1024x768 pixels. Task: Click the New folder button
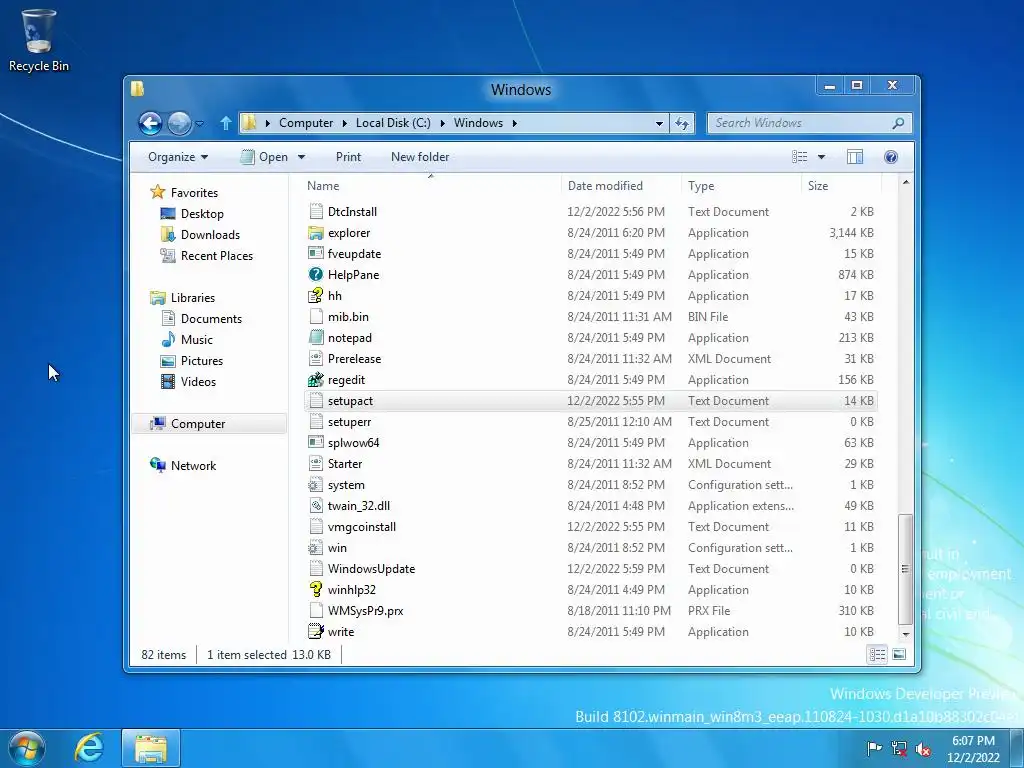[420, 157]
